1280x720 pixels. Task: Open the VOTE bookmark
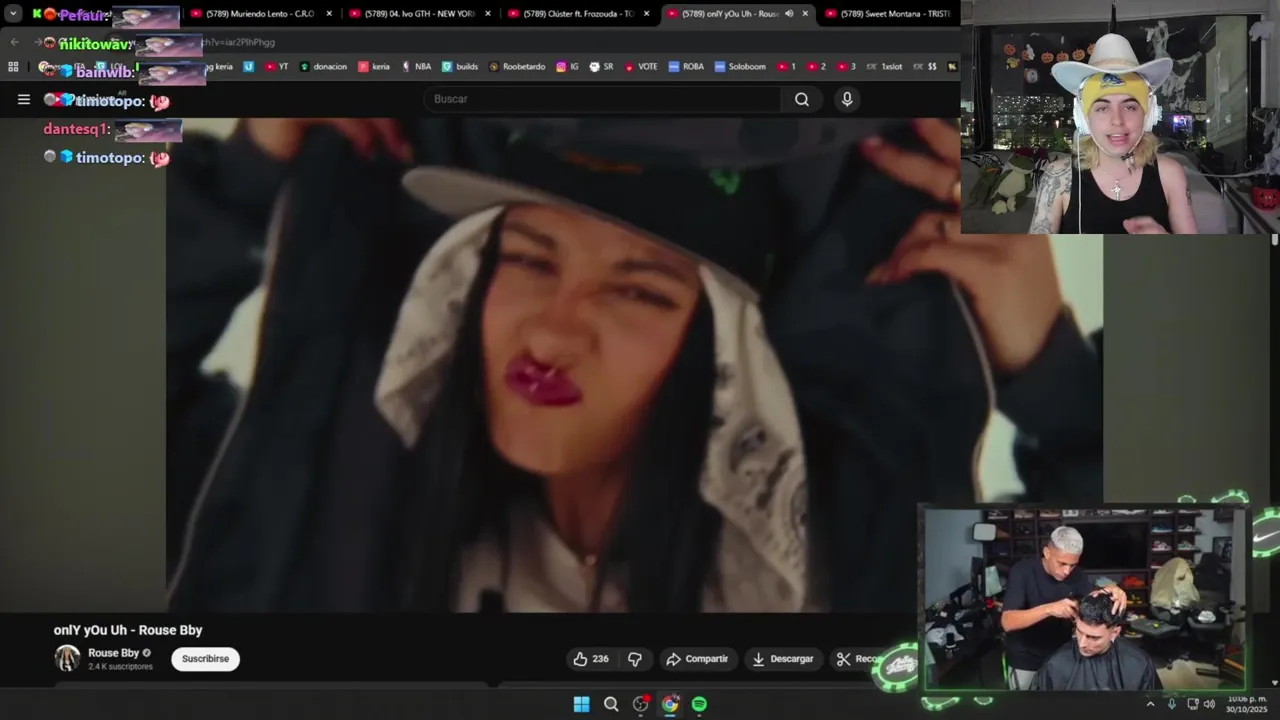(x=641, y=67)
